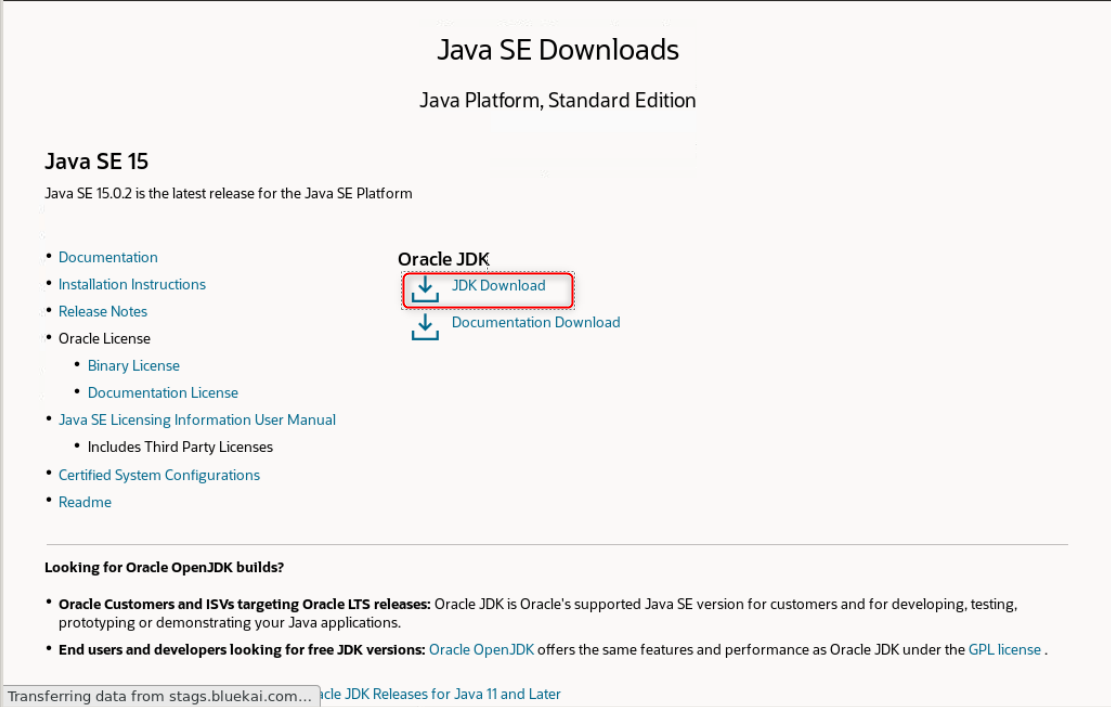Viewport: 1111px width, 707px height.
Task: View the Release Notes
Action: (x=103, y=311)
